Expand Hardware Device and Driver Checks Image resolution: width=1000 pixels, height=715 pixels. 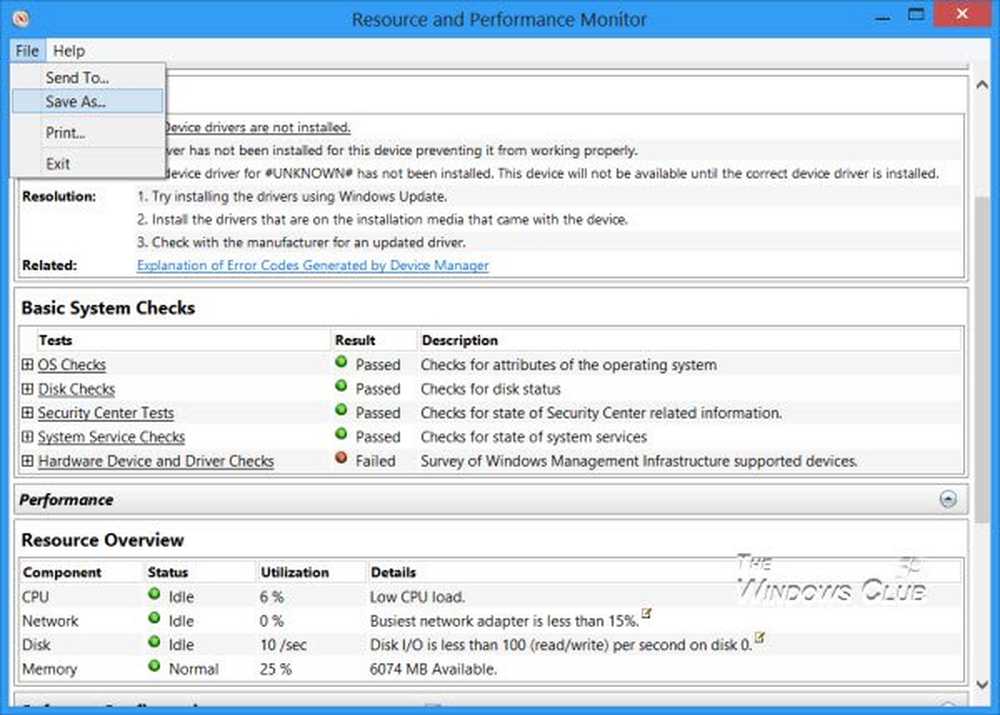(x=27, y=461)
